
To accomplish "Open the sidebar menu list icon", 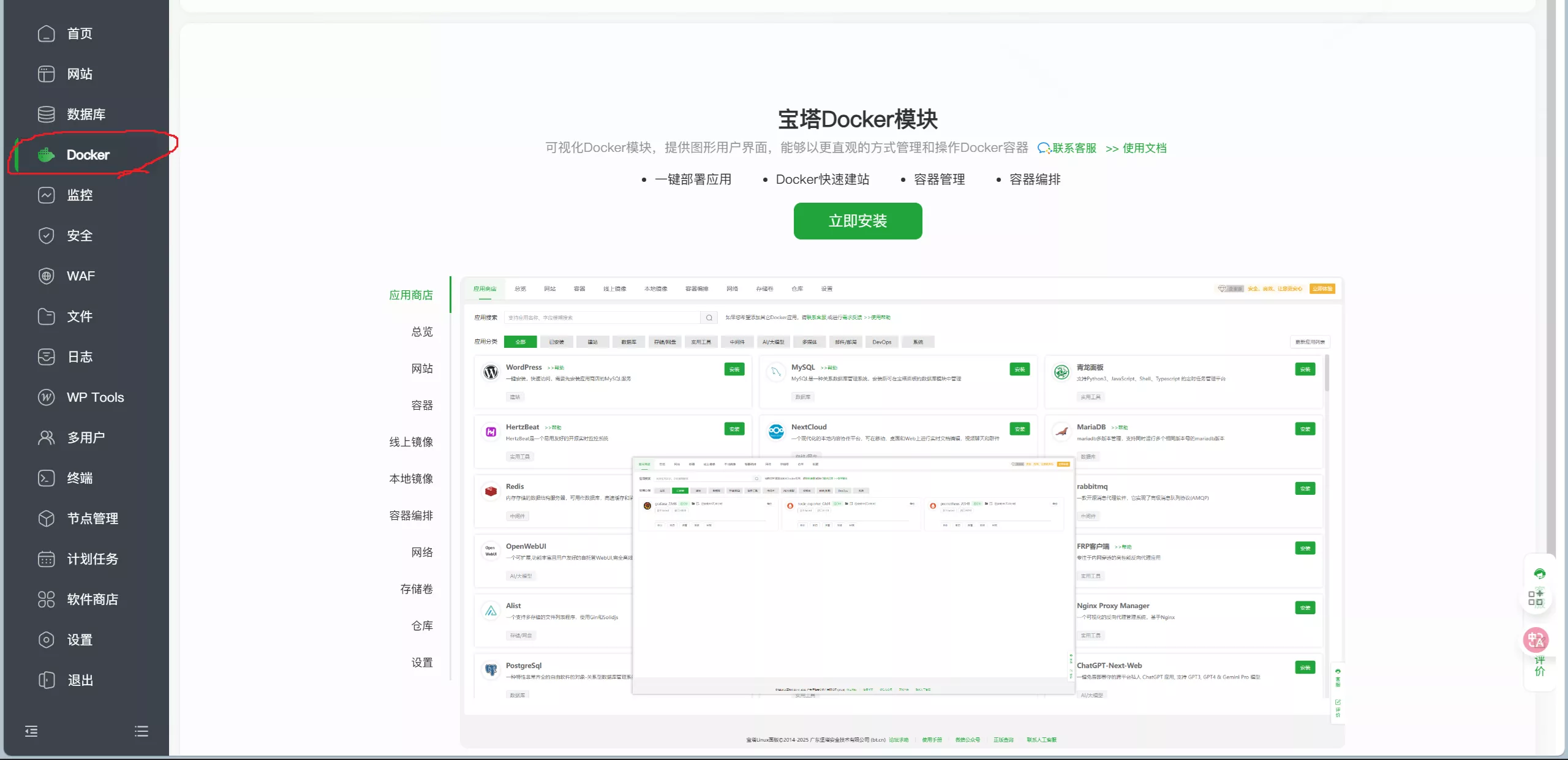I will click(x=141, y=731).
